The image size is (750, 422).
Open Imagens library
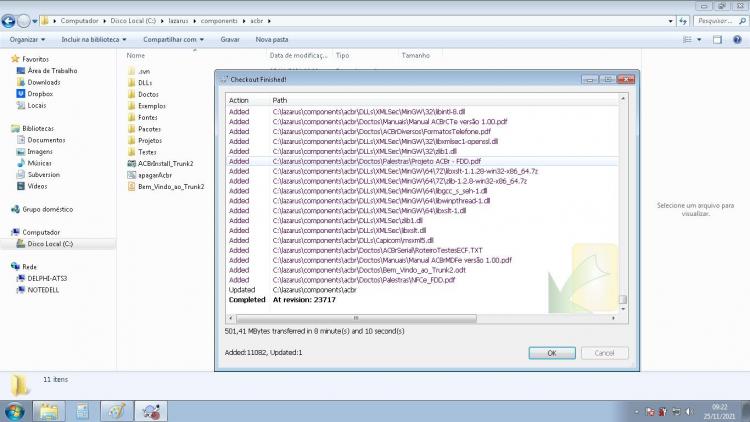35,151
